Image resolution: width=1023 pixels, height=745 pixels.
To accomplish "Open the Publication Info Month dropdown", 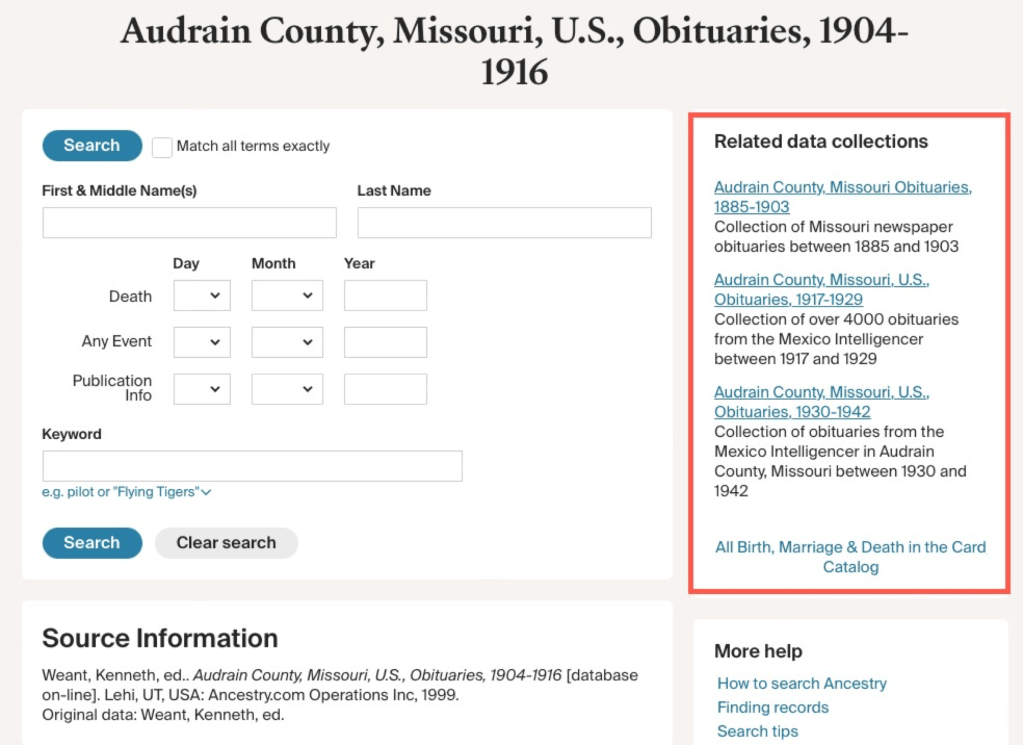I will click(x=287, y=389).
